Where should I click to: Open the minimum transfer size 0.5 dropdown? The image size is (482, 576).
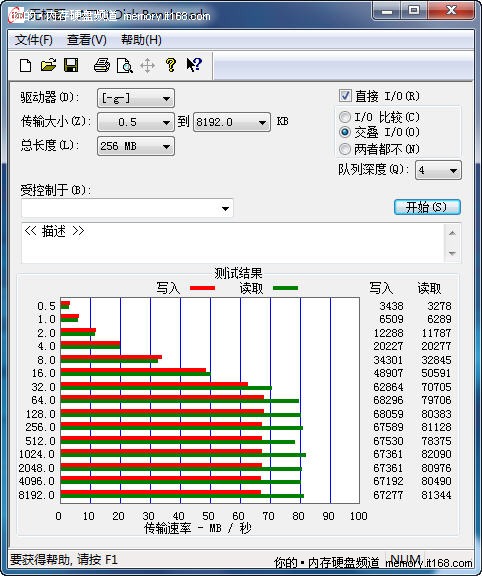tap(136, 122)
